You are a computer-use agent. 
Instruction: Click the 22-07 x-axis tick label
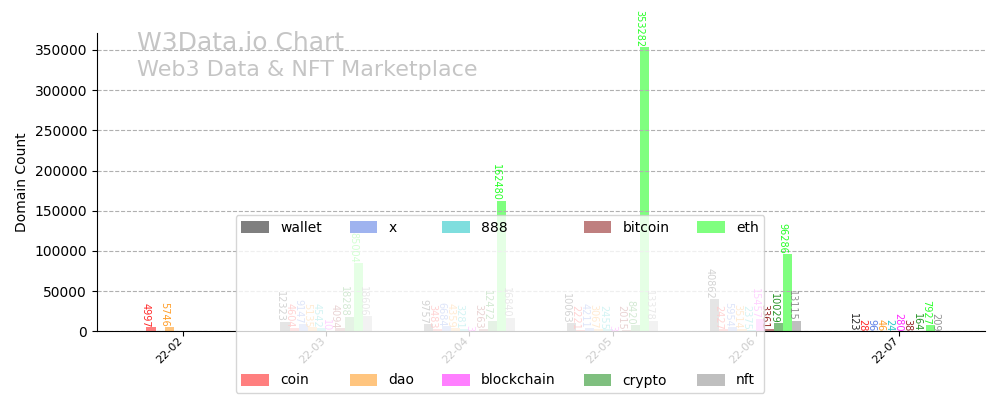tap(885, 350)
